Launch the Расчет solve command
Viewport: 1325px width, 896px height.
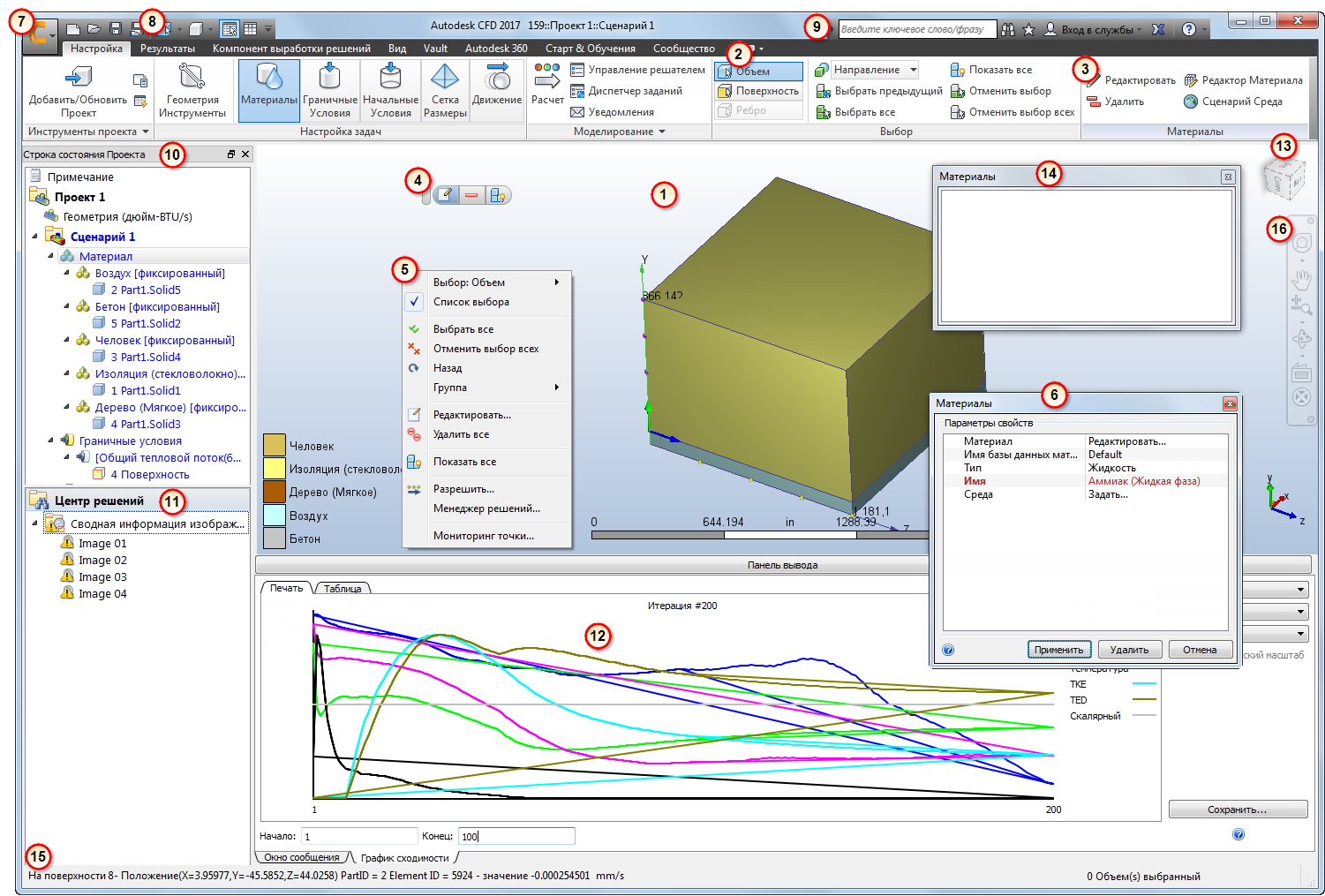[547, 85]
